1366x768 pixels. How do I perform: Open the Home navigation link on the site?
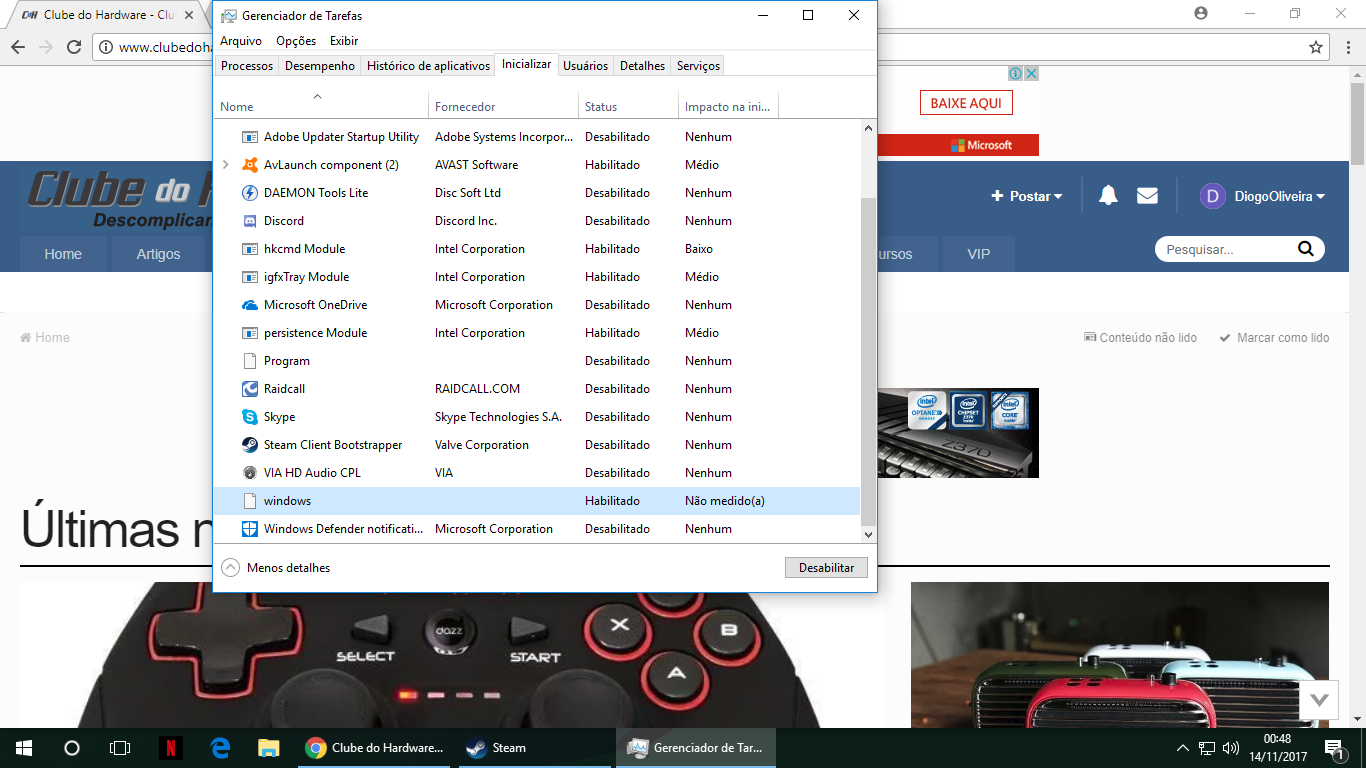click(63, 254)
